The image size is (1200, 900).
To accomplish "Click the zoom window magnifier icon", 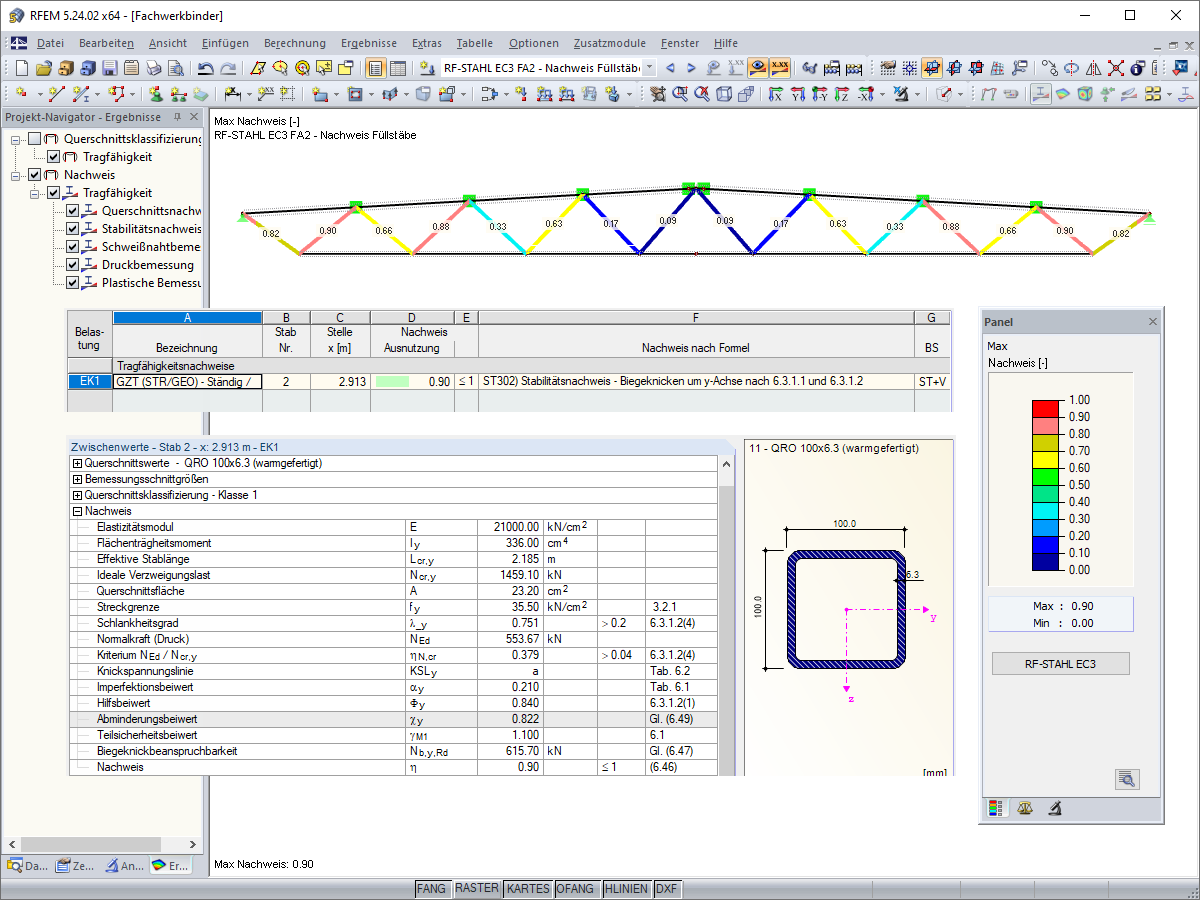I will [680, 94].
